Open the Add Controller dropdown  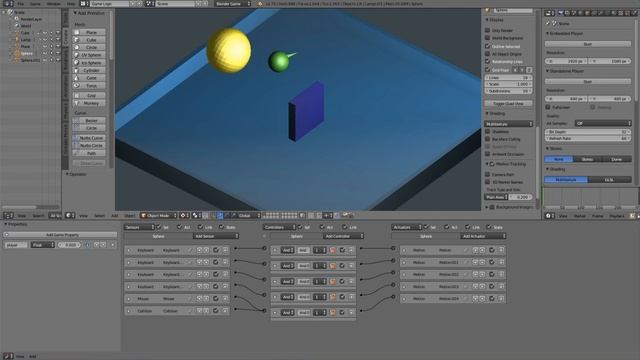point(343,236)
